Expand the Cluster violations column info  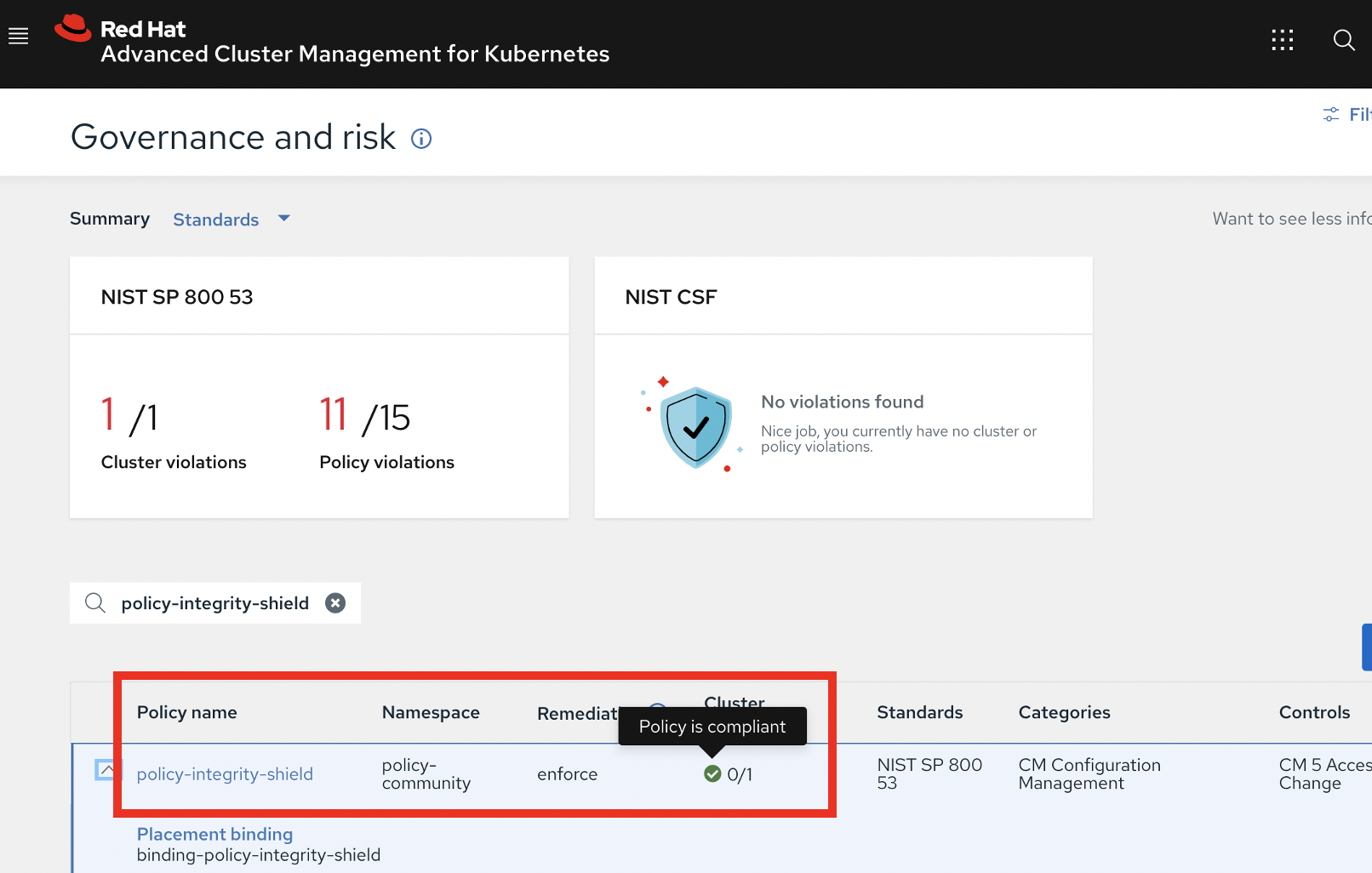[656, 711]
